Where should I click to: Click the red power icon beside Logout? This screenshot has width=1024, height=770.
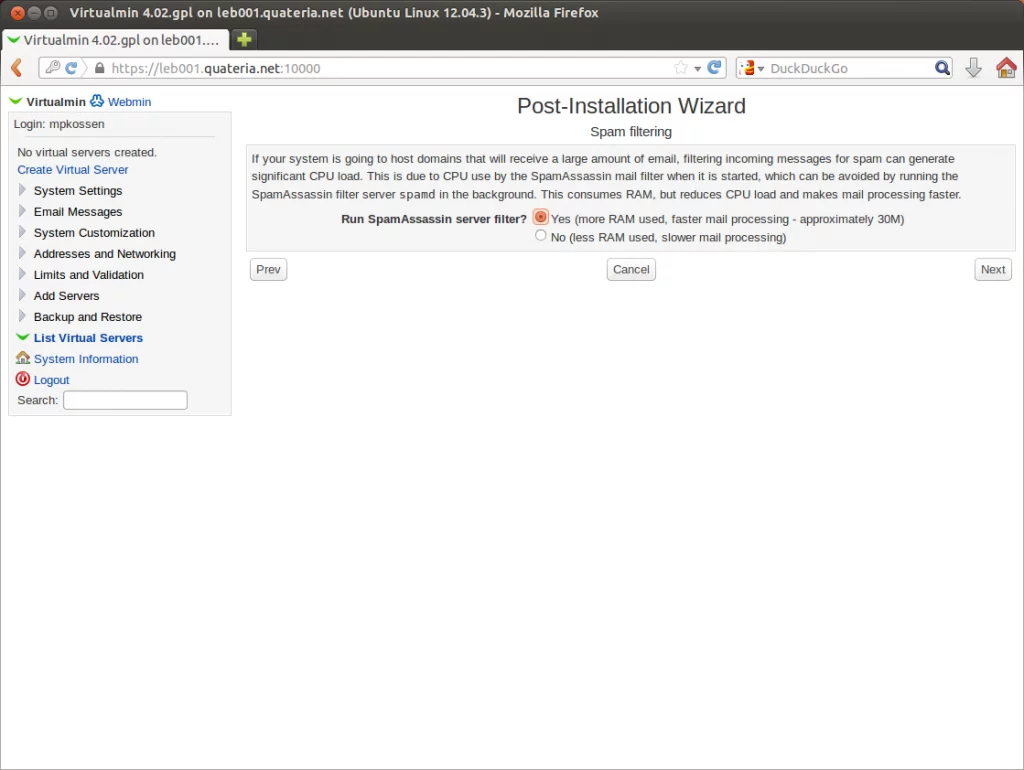23,379
